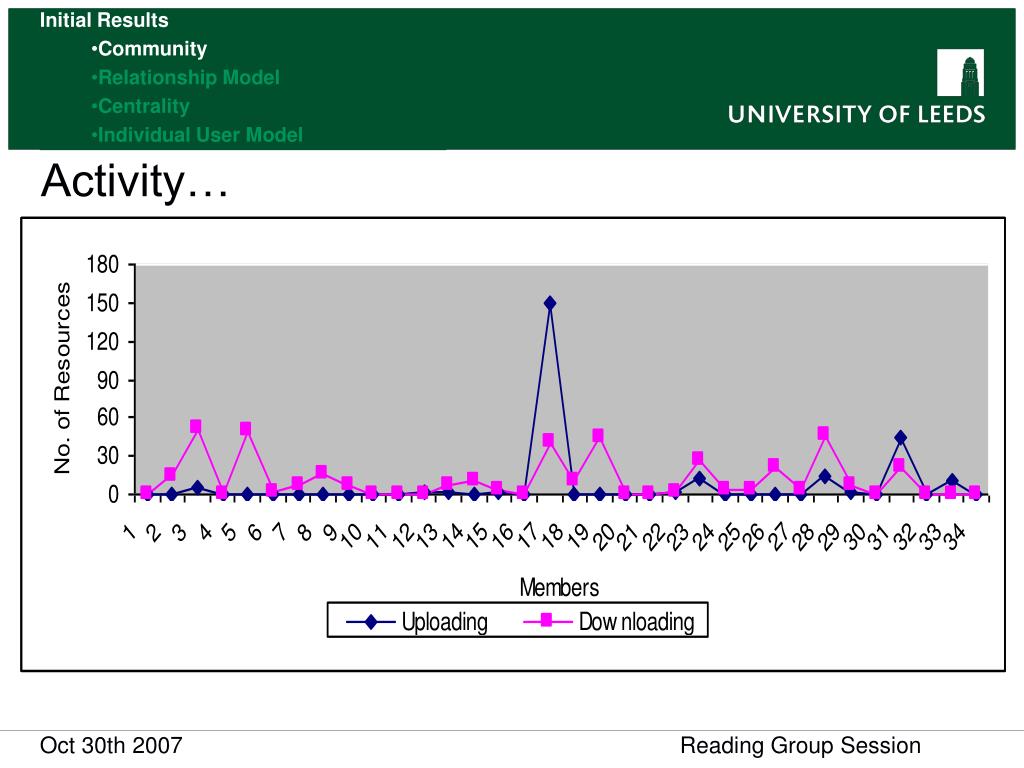Click the y-axis value 90
The height and width of the screenshot is (768, 1024).
click(108, 380)
